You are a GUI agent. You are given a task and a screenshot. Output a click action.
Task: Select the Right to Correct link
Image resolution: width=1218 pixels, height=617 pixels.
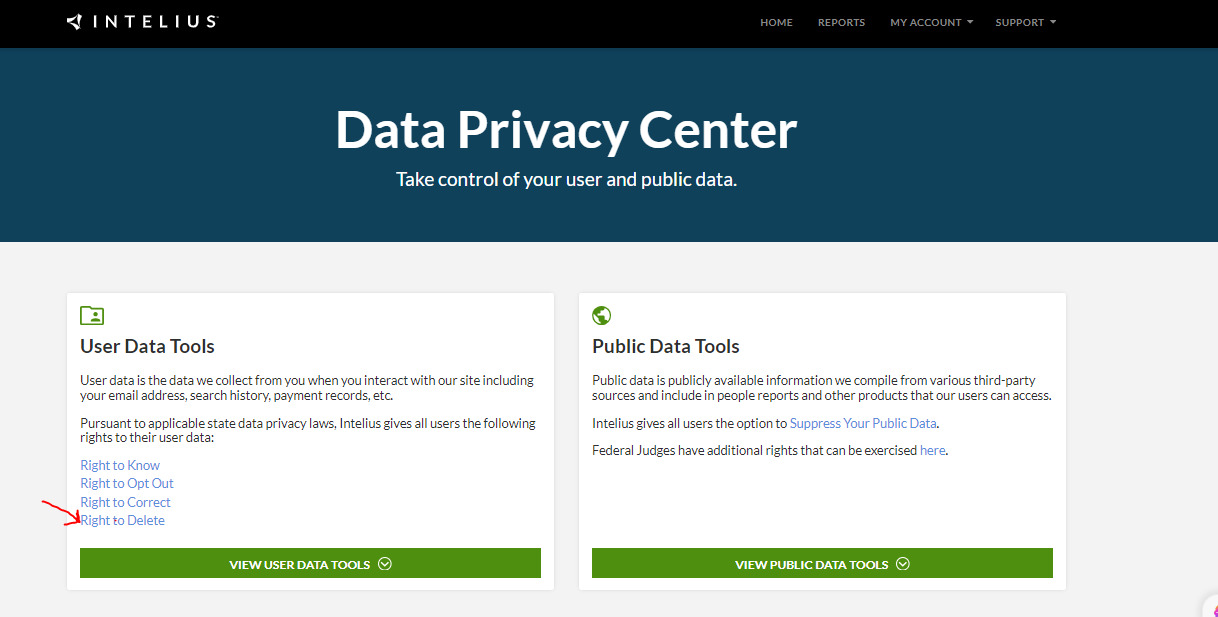(125, 502)
